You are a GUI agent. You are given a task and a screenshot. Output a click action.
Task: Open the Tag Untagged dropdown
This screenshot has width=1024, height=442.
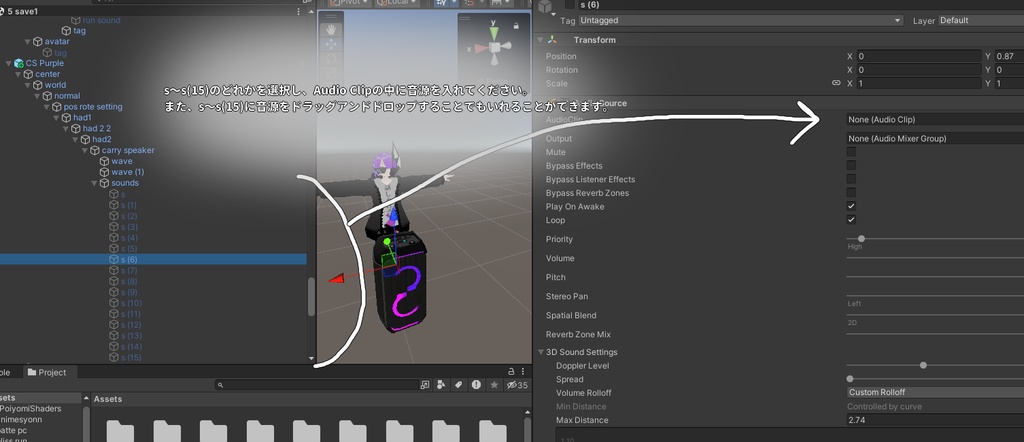[x=741, y=20]
